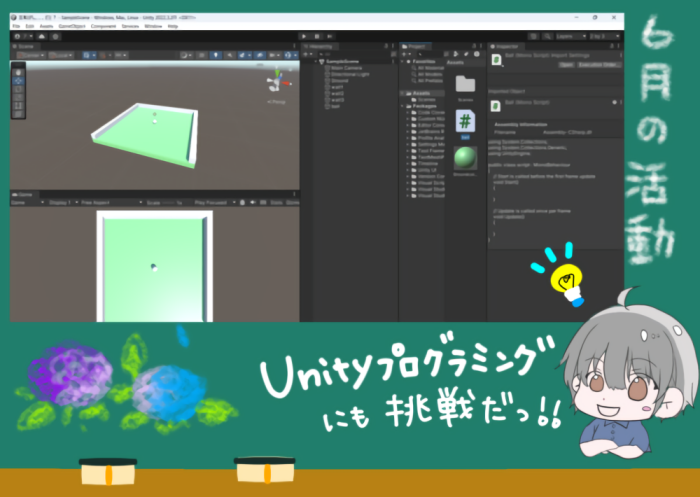The height and width of the screenshot is (497, 700).
Task: Select the Ball C# script asset
Action: pyautogui.click(x=464, y=122)
